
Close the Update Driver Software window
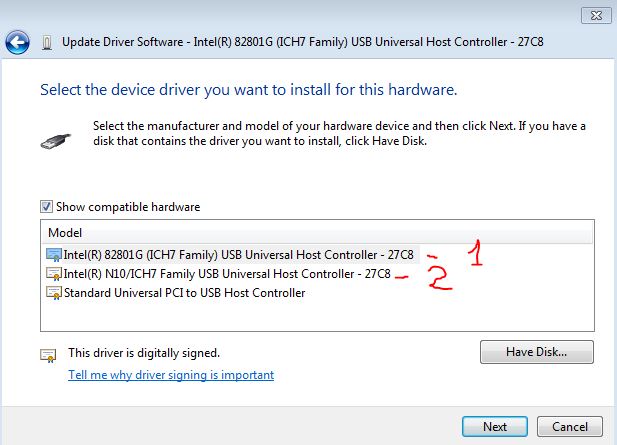596,15
